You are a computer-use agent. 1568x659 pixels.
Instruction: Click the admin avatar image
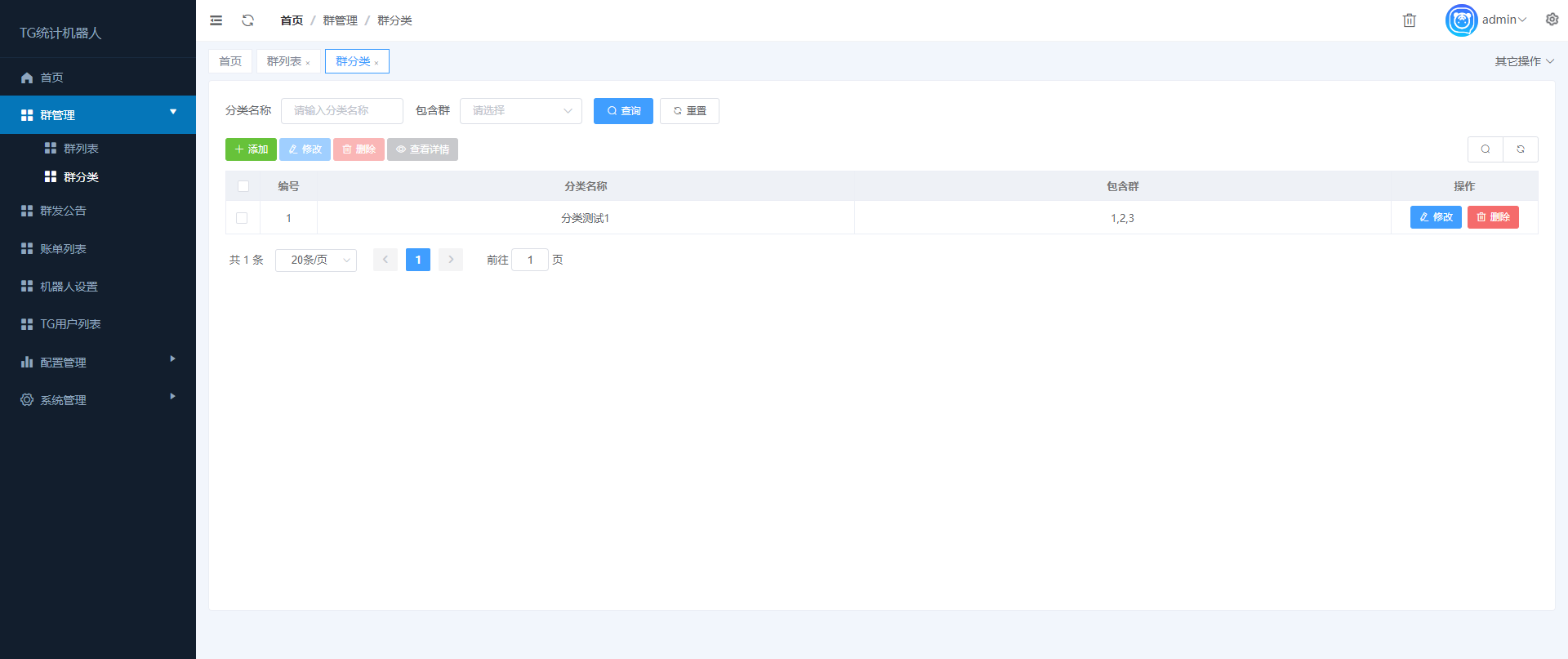click(x=1461, y=20)
